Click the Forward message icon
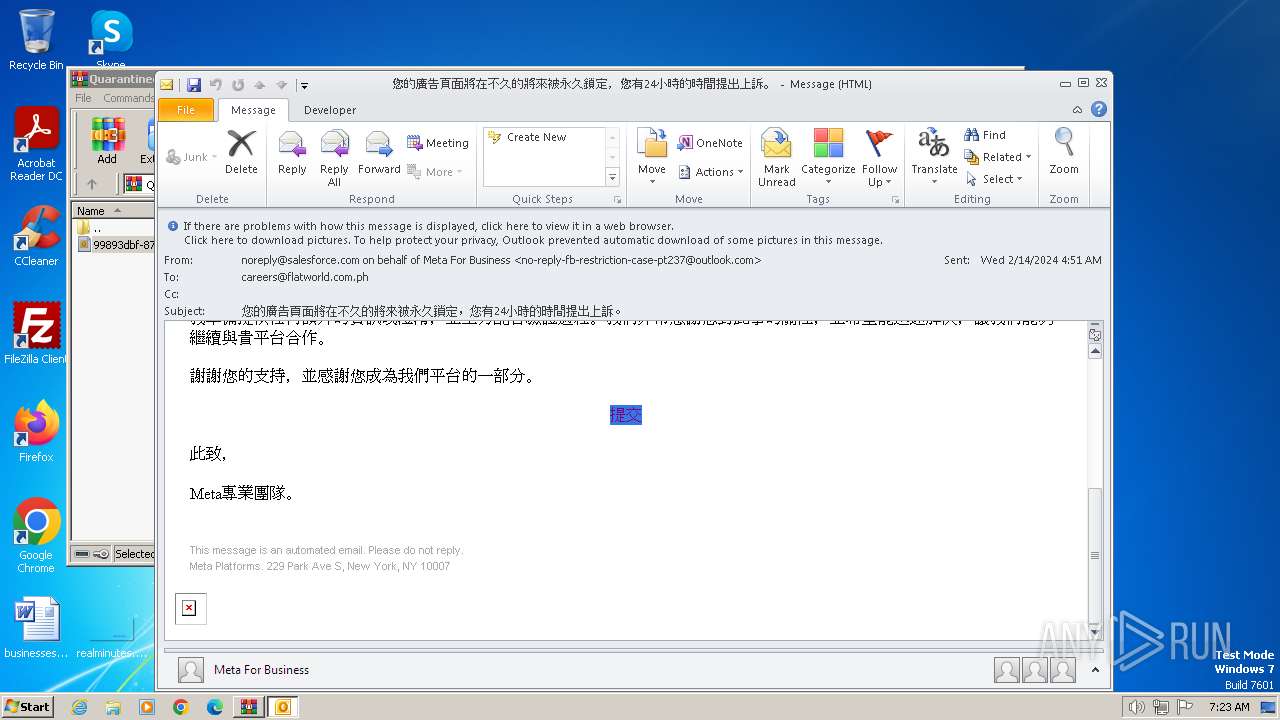 [379, 152]
